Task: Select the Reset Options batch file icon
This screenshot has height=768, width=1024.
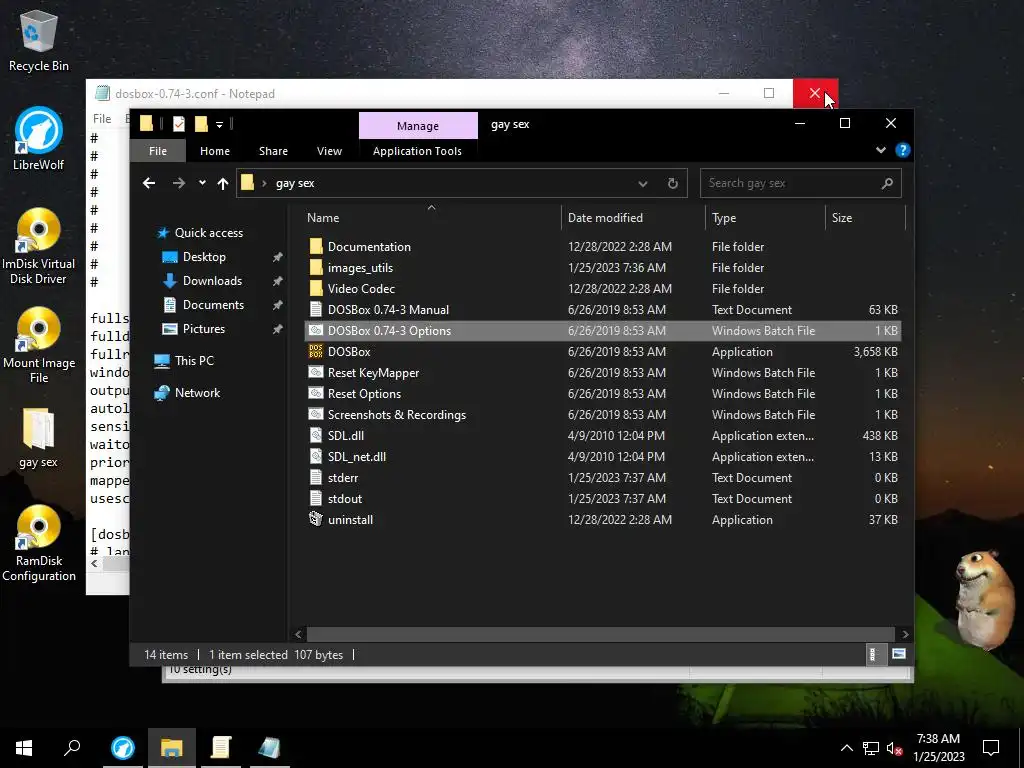Action: [x=316, y=393]
